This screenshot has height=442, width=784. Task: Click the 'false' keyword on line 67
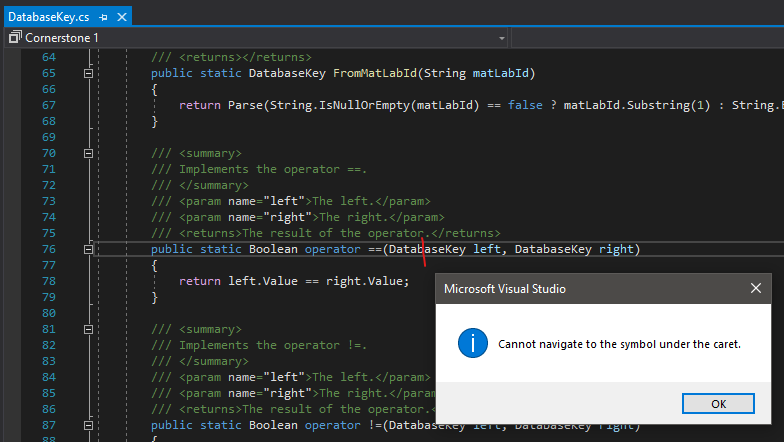tap(525, 106)
